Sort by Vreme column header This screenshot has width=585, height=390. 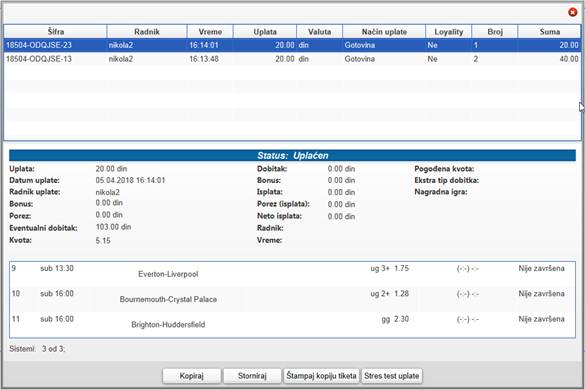[x=210, y=32]
